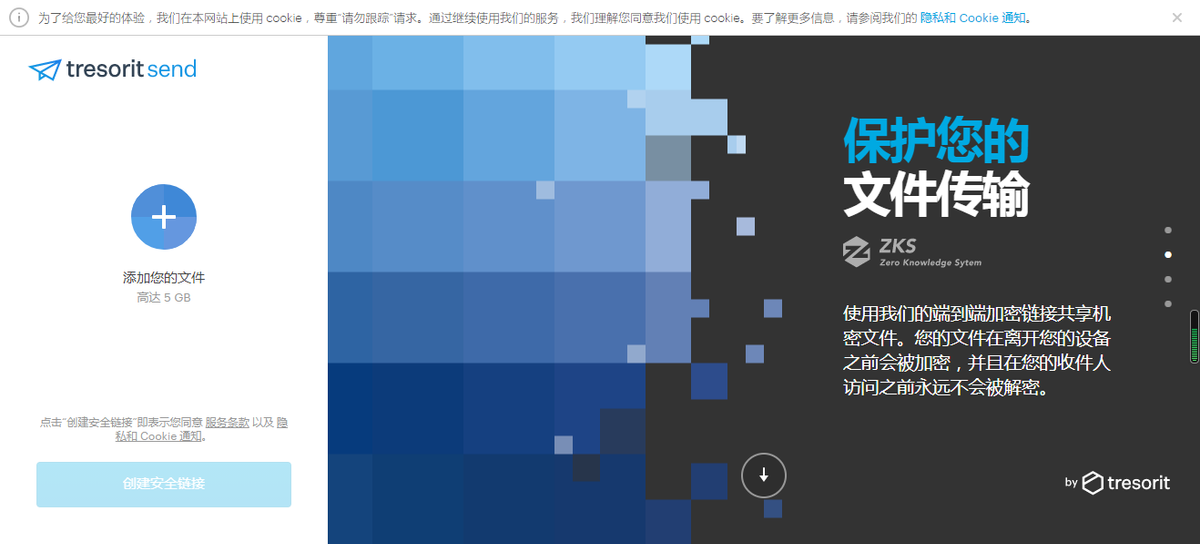Image resolution: width=1200 pixels, height=544 pixels.
Task: Click the 文件传输 headline
Action: click(936, 194)
